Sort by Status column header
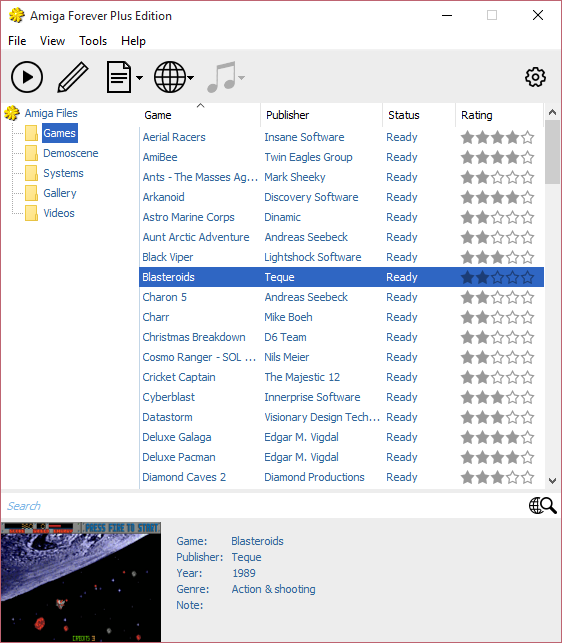The image size is (562, 643). point(419,115)
